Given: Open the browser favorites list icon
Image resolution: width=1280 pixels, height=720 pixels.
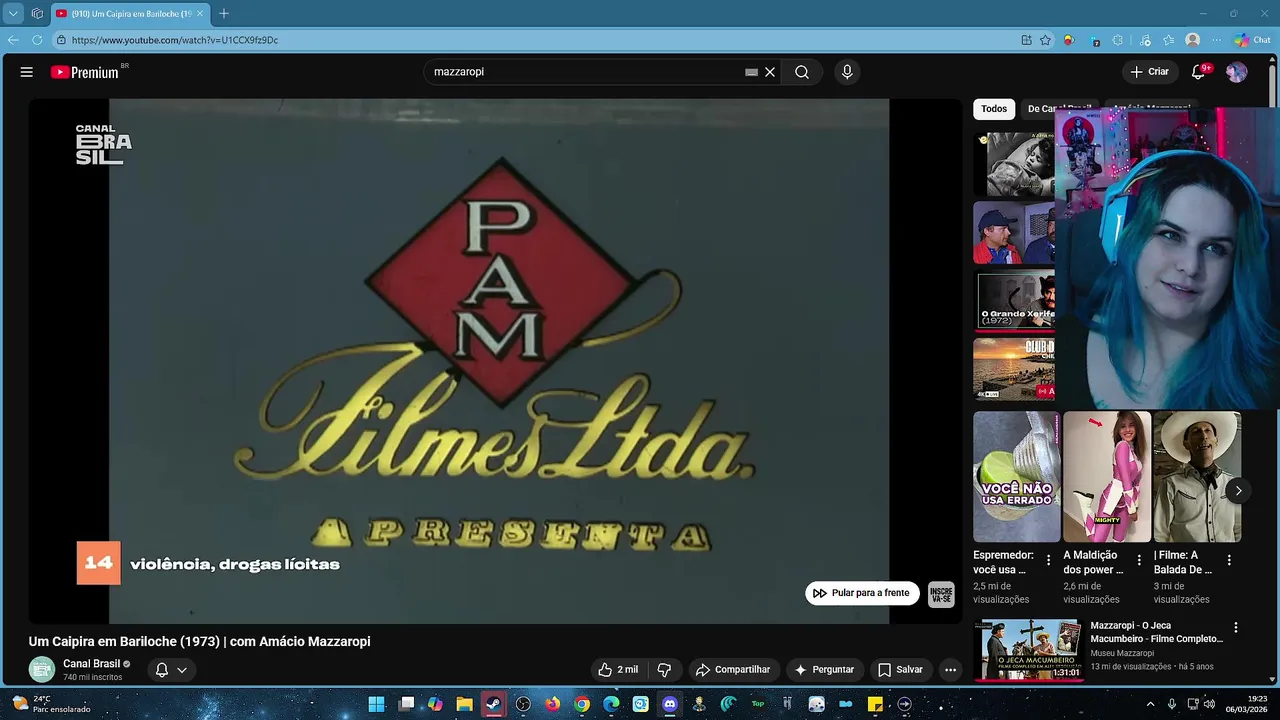Looking at the screenshot, I should tap(1168, 40).
